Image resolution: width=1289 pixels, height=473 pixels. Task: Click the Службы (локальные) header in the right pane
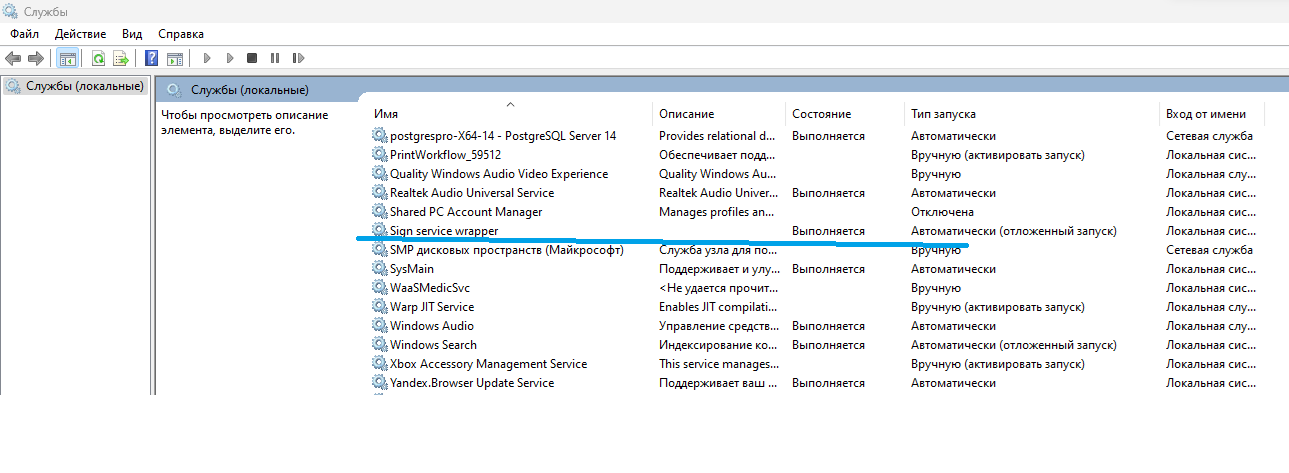[250, 89]
